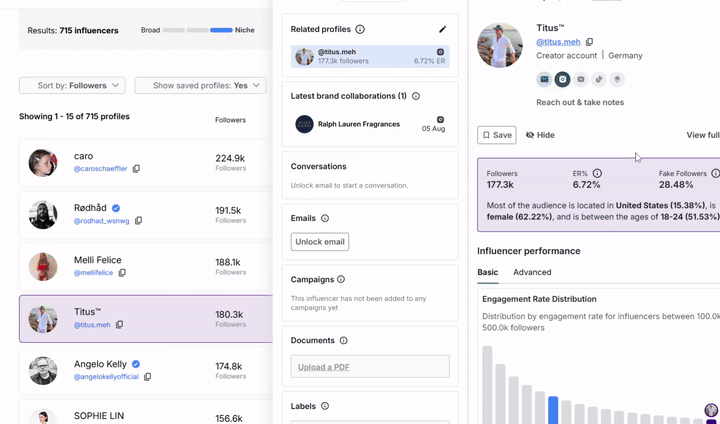
Task: Click the Instagram icon under Titus profile
Action: [562, 79]
